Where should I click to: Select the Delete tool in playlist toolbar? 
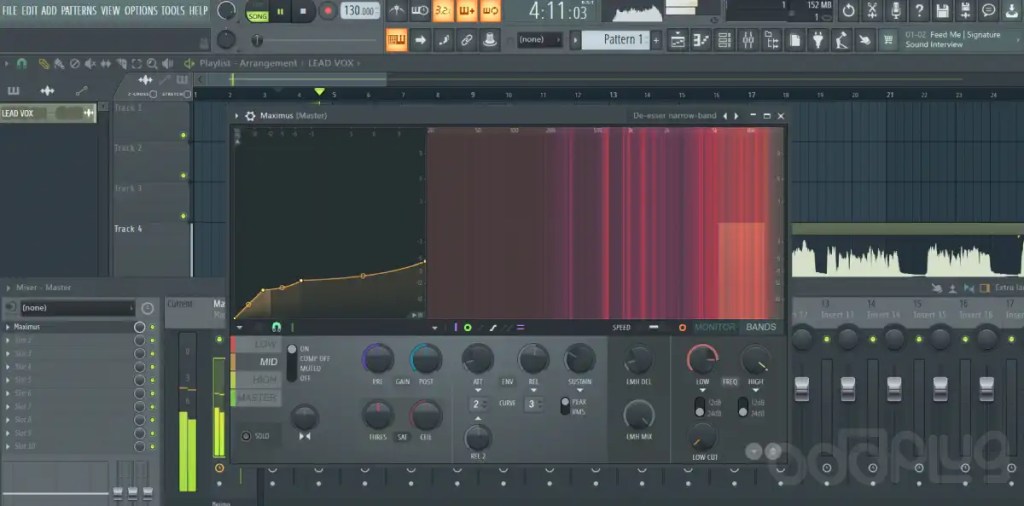click(x=74, y=63)
